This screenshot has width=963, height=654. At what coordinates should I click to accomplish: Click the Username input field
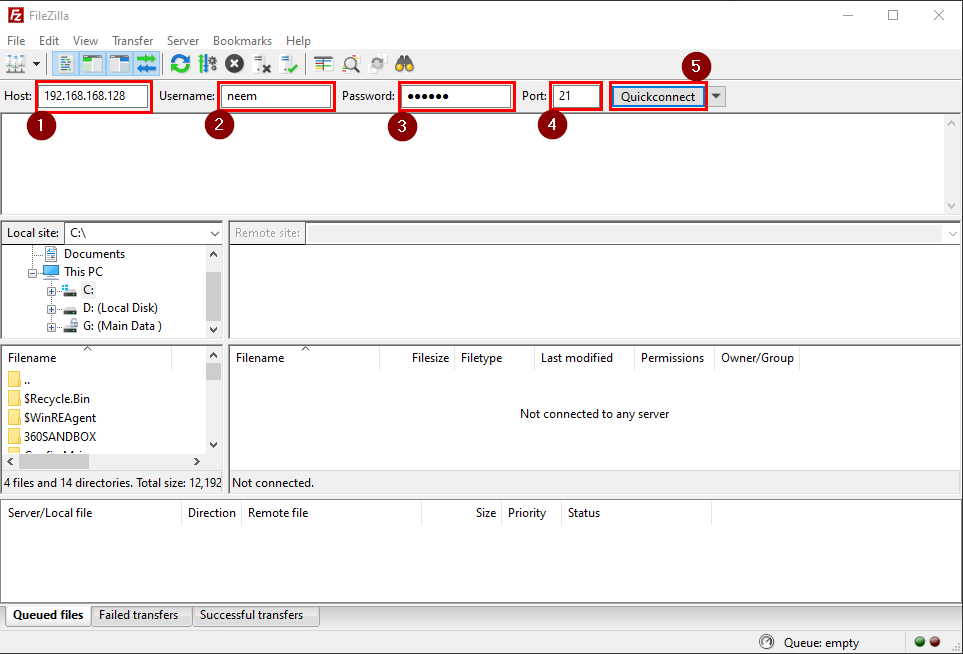(276, 96)
